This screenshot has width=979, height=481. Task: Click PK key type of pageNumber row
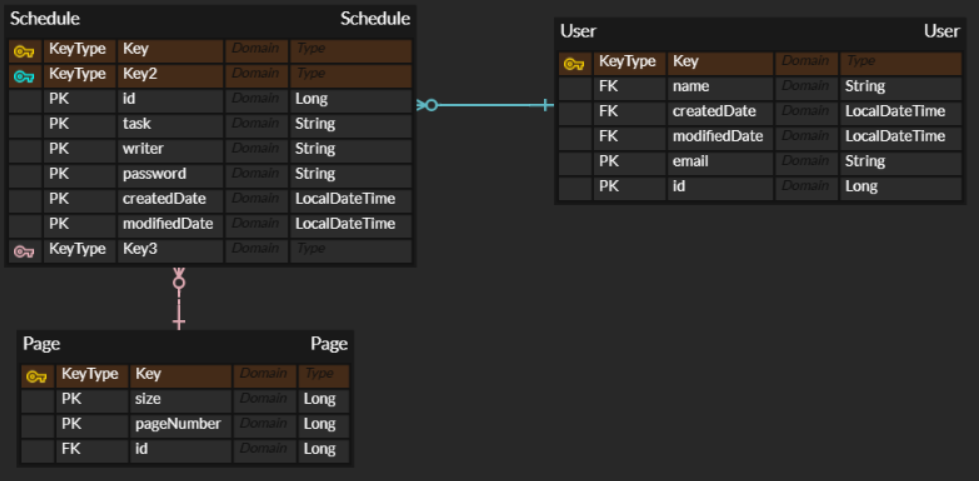(92, 426)
